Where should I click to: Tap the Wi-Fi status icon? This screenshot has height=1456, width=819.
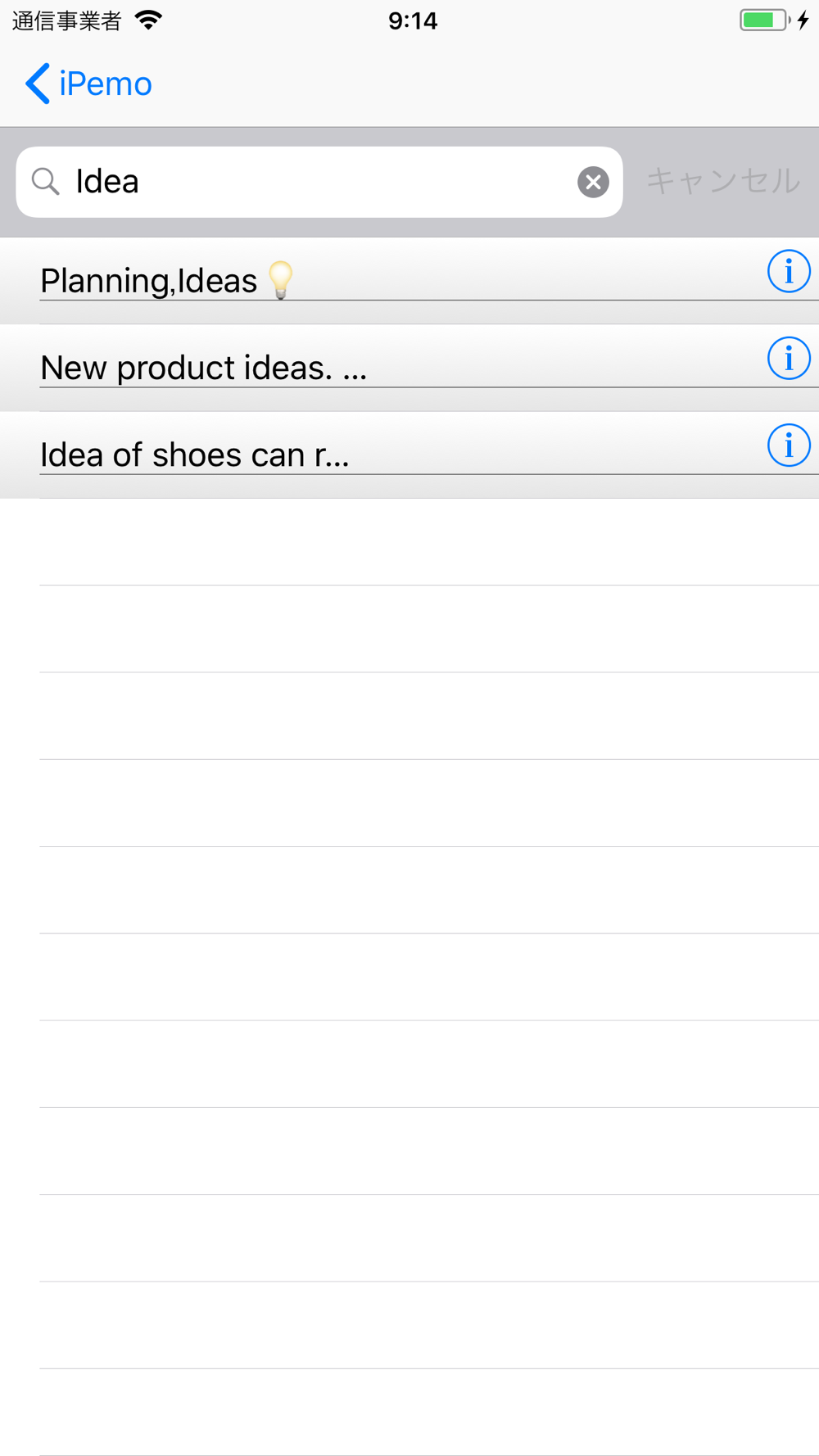[148, 20]
